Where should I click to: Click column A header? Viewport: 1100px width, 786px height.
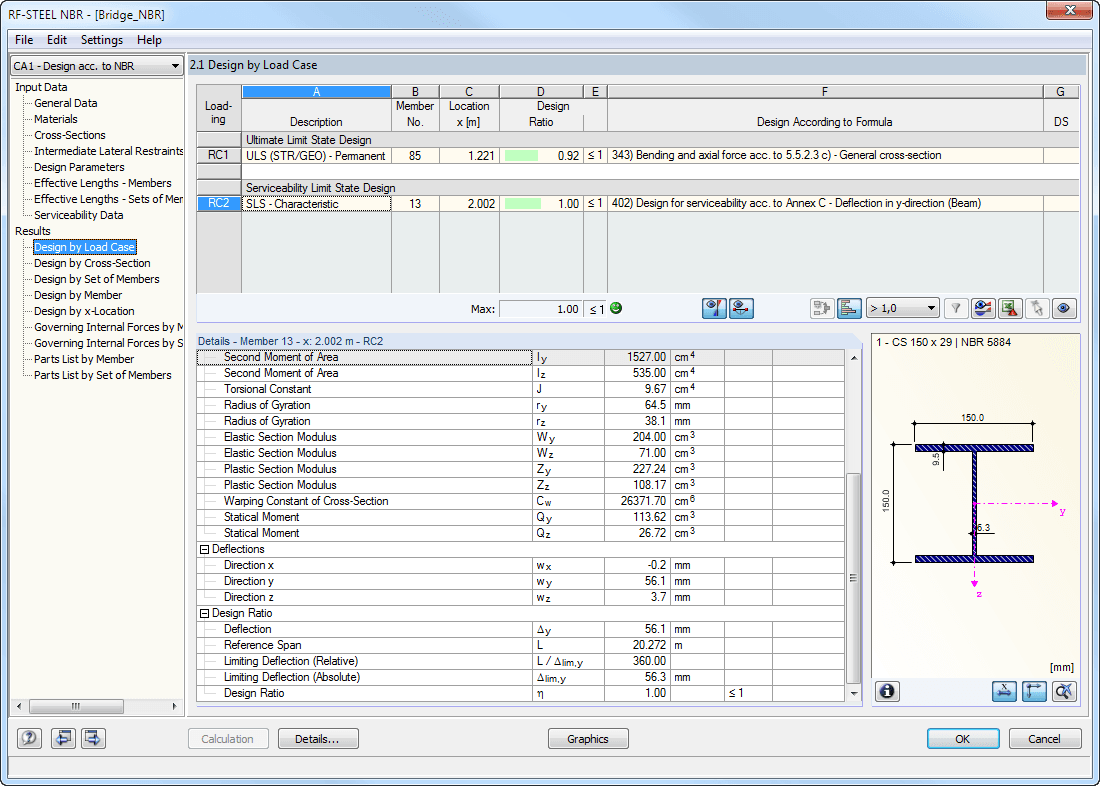click(x=316, y=92)
